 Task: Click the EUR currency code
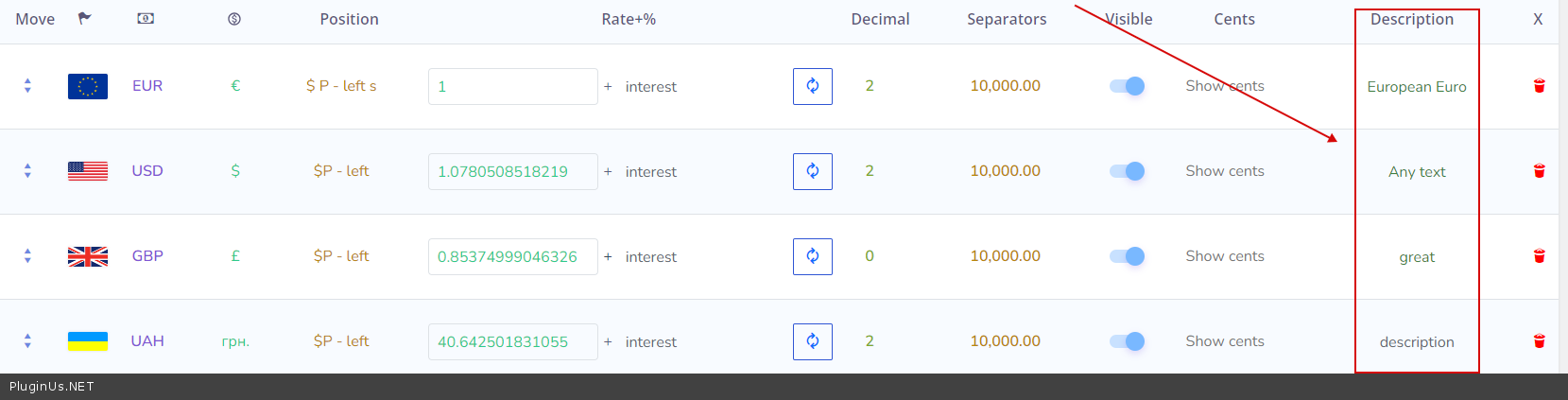point(147,86)
